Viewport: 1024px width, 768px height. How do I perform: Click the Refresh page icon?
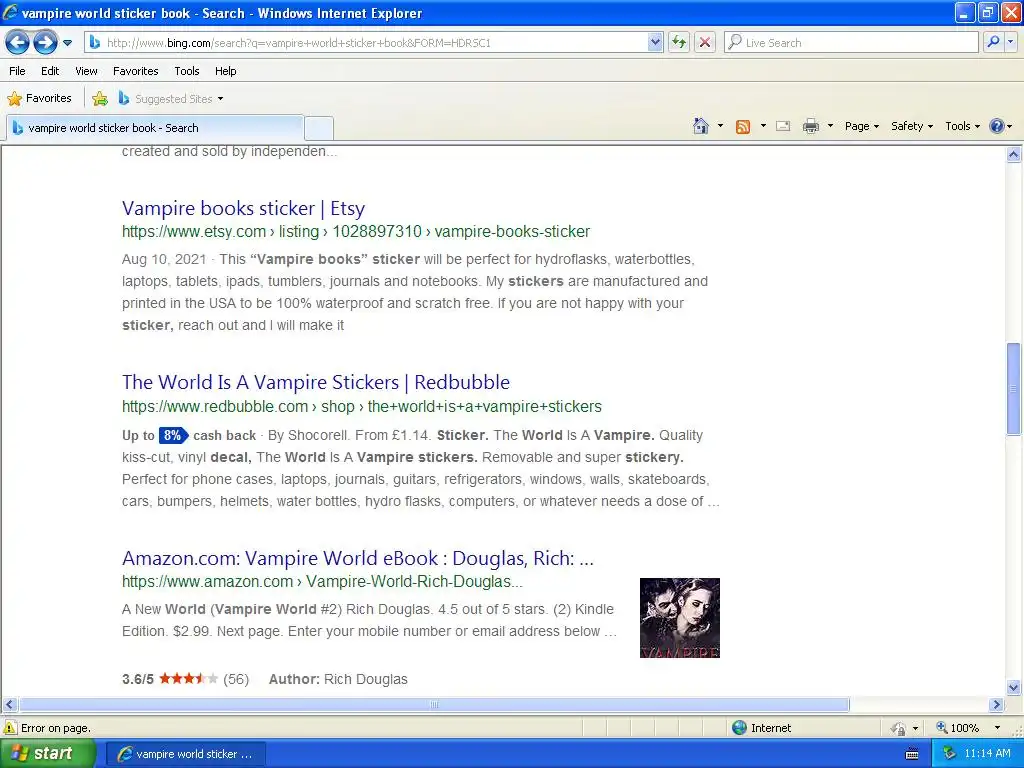[679, 43]
